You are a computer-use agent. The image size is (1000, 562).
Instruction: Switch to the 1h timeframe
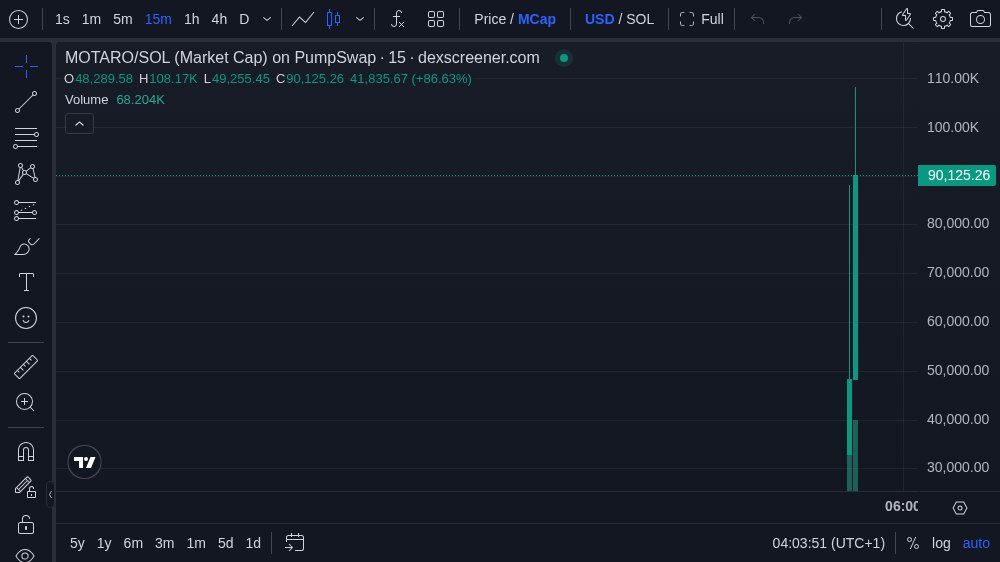pos(191,19)
